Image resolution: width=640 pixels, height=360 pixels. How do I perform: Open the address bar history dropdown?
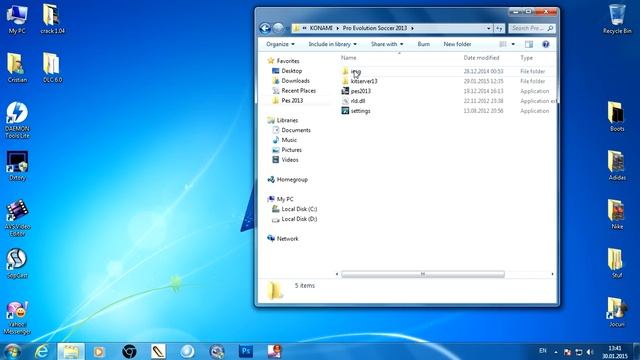(489, 28)
